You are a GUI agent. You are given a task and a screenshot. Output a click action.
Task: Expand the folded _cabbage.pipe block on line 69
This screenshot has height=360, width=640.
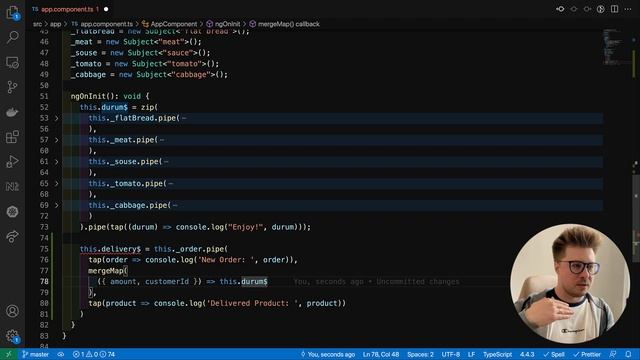pos(56,205)
